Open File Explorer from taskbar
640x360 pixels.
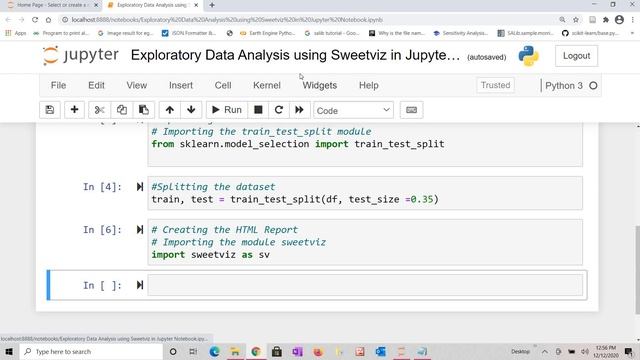pyautogui.click(x=235, y=351)
